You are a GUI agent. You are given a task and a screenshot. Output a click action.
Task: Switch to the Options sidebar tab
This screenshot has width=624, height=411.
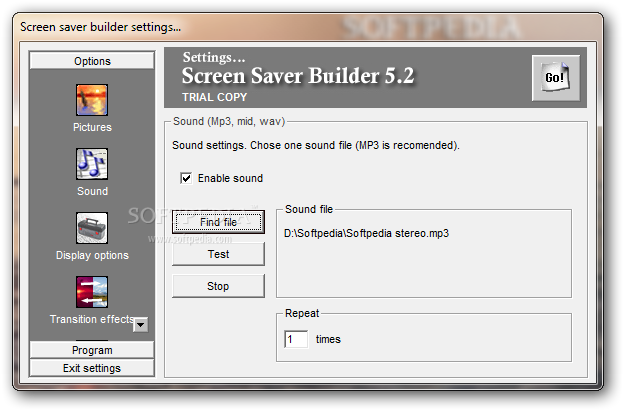pyautogui.click(x=92, y=60)
